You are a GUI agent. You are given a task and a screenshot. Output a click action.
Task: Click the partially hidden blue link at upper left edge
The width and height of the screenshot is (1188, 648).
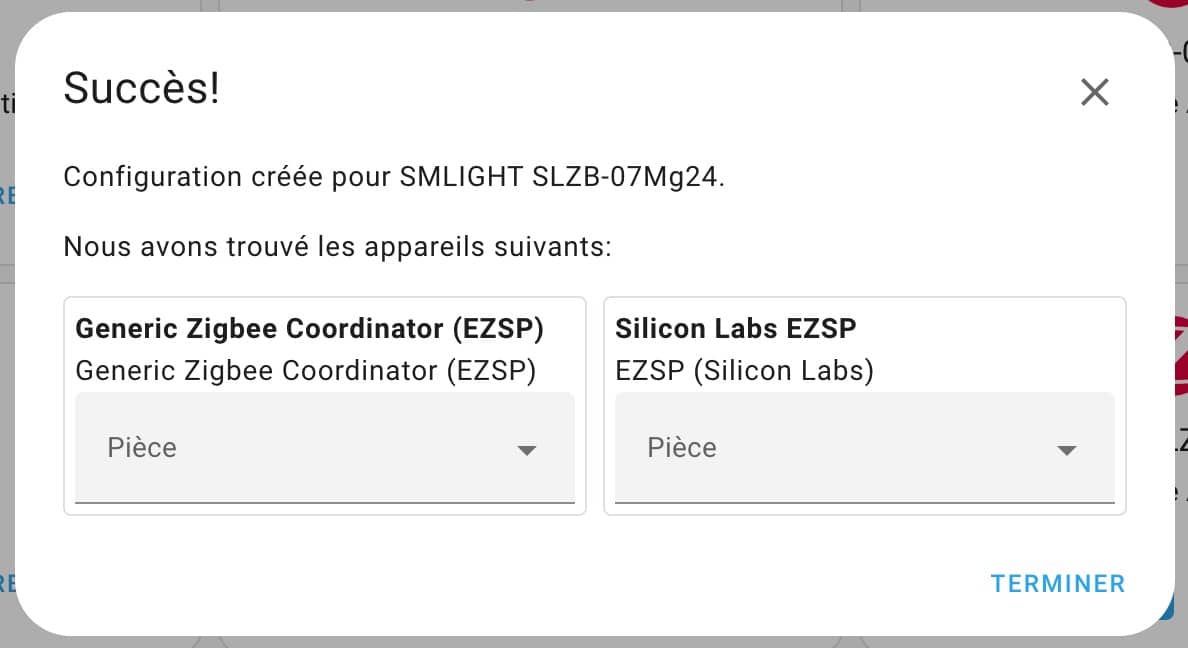7,196
